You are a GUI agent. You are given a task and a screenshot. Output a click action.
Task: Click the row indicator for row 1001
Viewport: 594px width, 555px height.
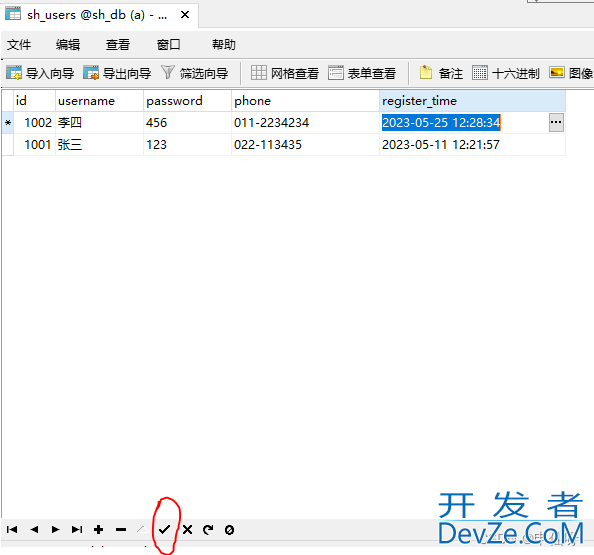(8, 145)
